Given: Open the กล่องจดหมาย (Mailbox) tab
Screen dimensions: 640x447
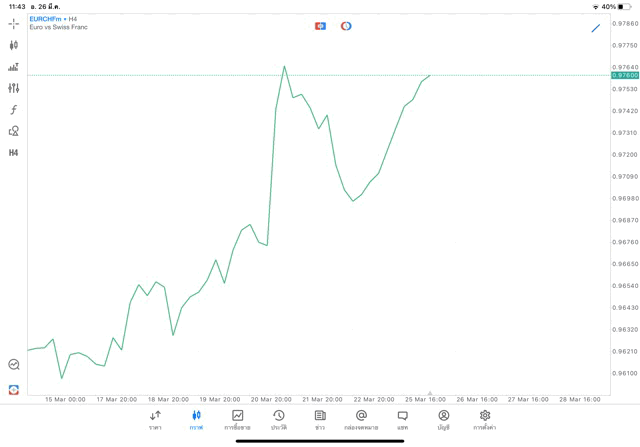Looking at the screenshot, I should coord(361,420).
